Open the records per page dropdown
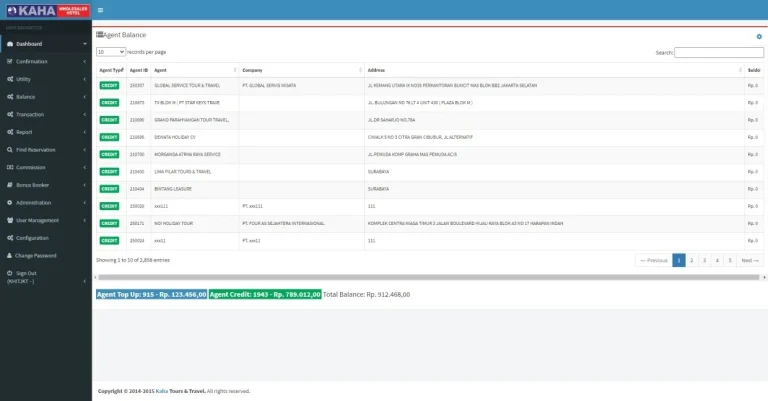768x401 pixels. (x=111, y=52)
